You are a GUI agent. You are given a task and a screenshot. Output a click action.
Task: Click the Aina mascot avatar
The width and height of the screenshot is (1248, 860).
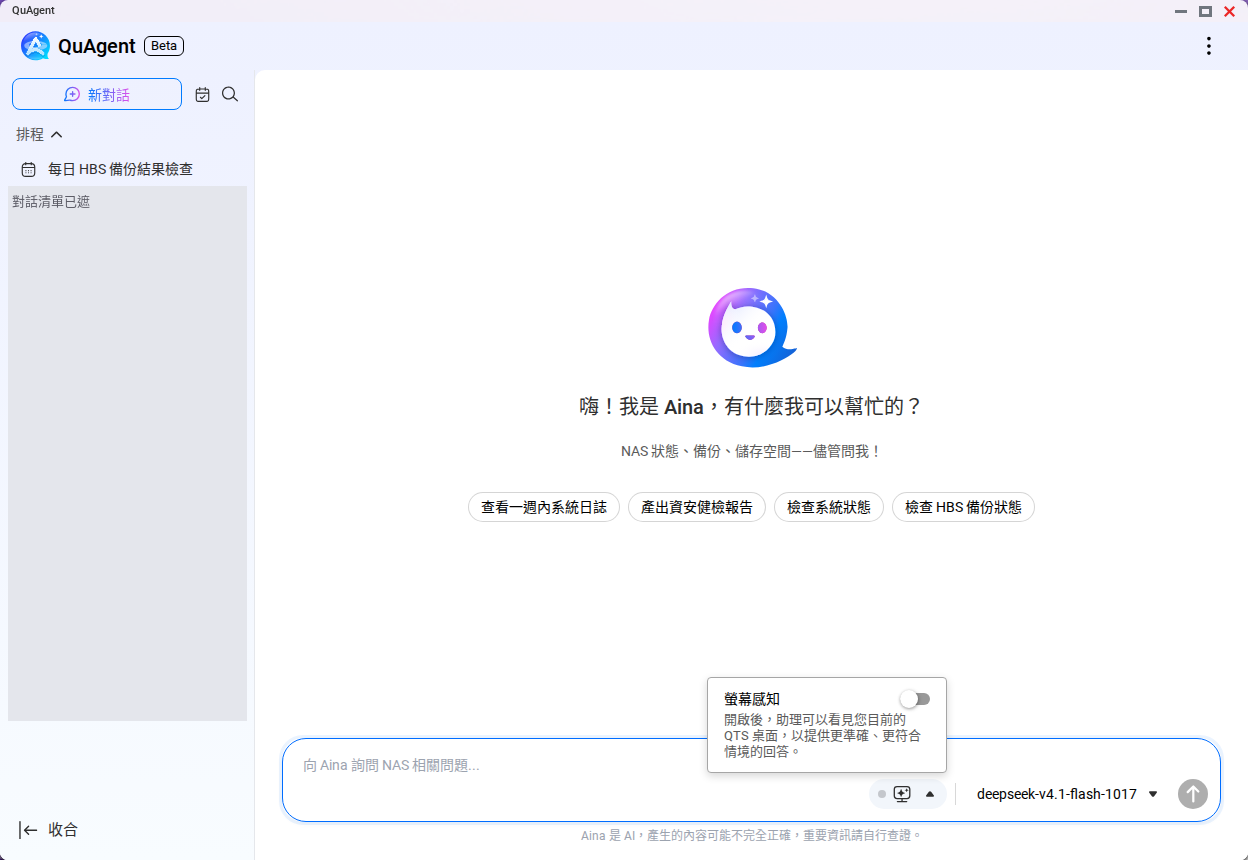pyautogui.click(x=752, y=327)
